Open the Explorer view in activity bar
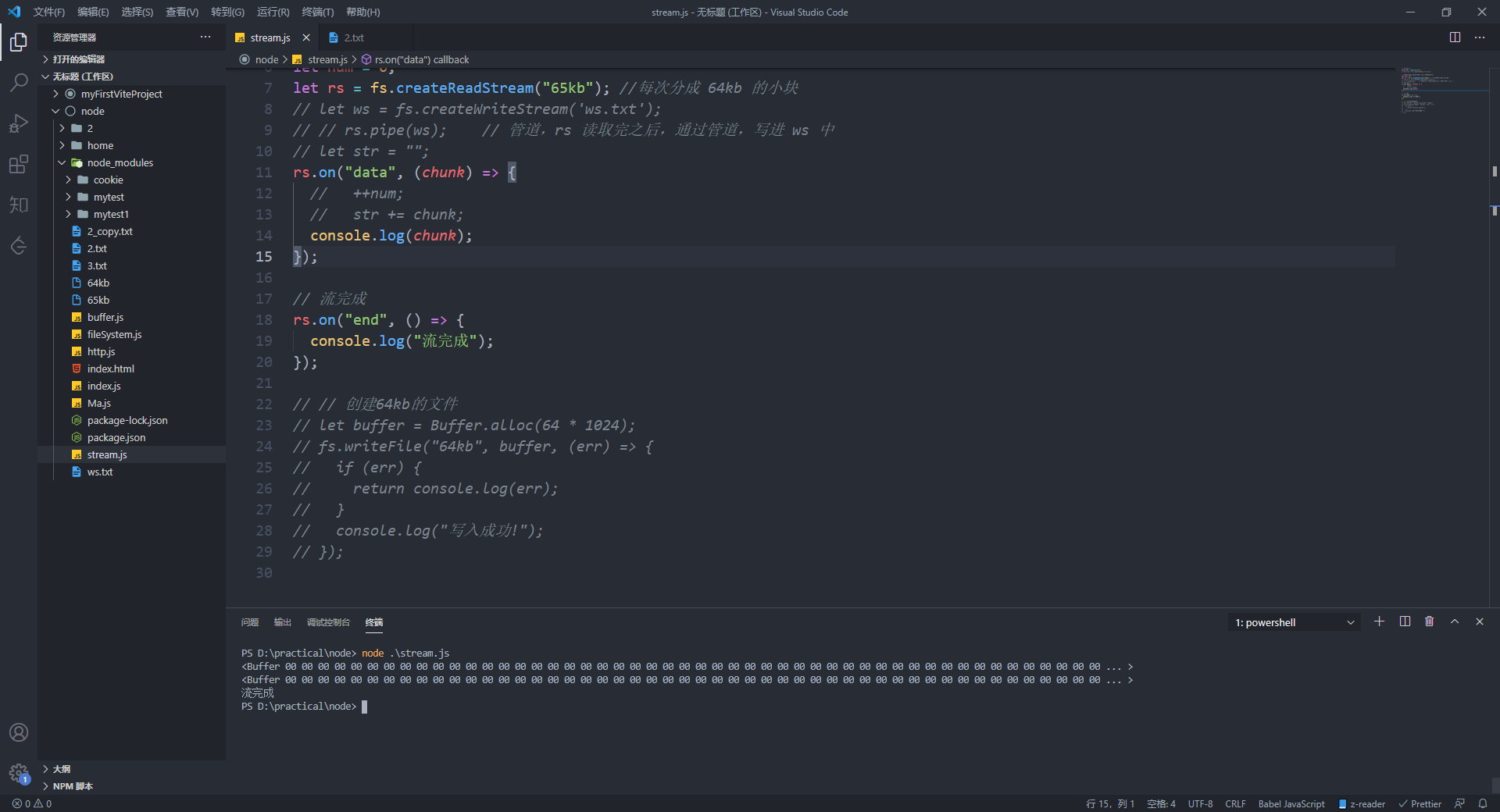The image size is (1500, 812). point(19,41)
